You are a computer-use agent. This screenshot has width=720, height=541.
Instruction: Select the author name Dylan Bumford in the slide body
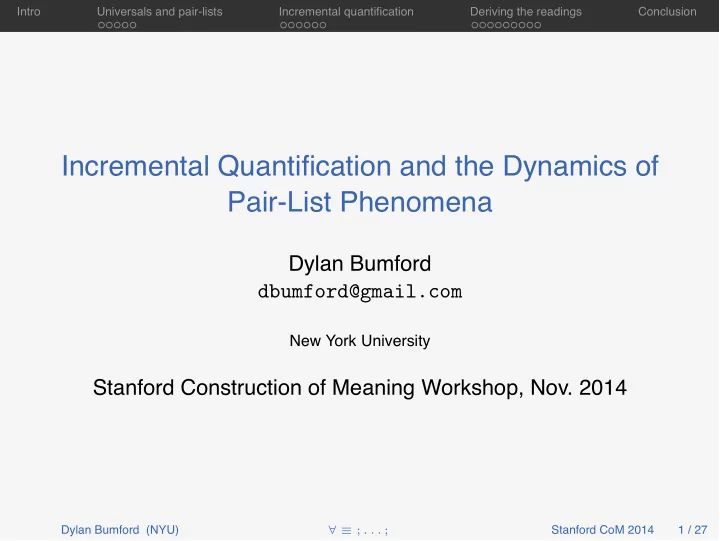[360, 264]
